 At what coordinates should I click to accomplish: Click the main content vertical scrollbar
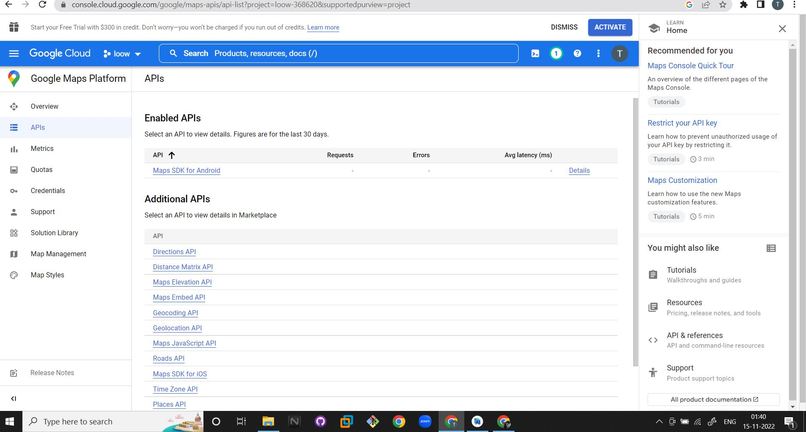(635, 231)
